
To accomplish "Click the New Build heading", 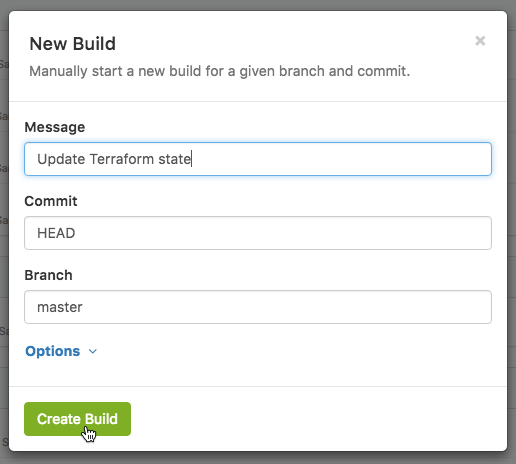I will [73, 44].
